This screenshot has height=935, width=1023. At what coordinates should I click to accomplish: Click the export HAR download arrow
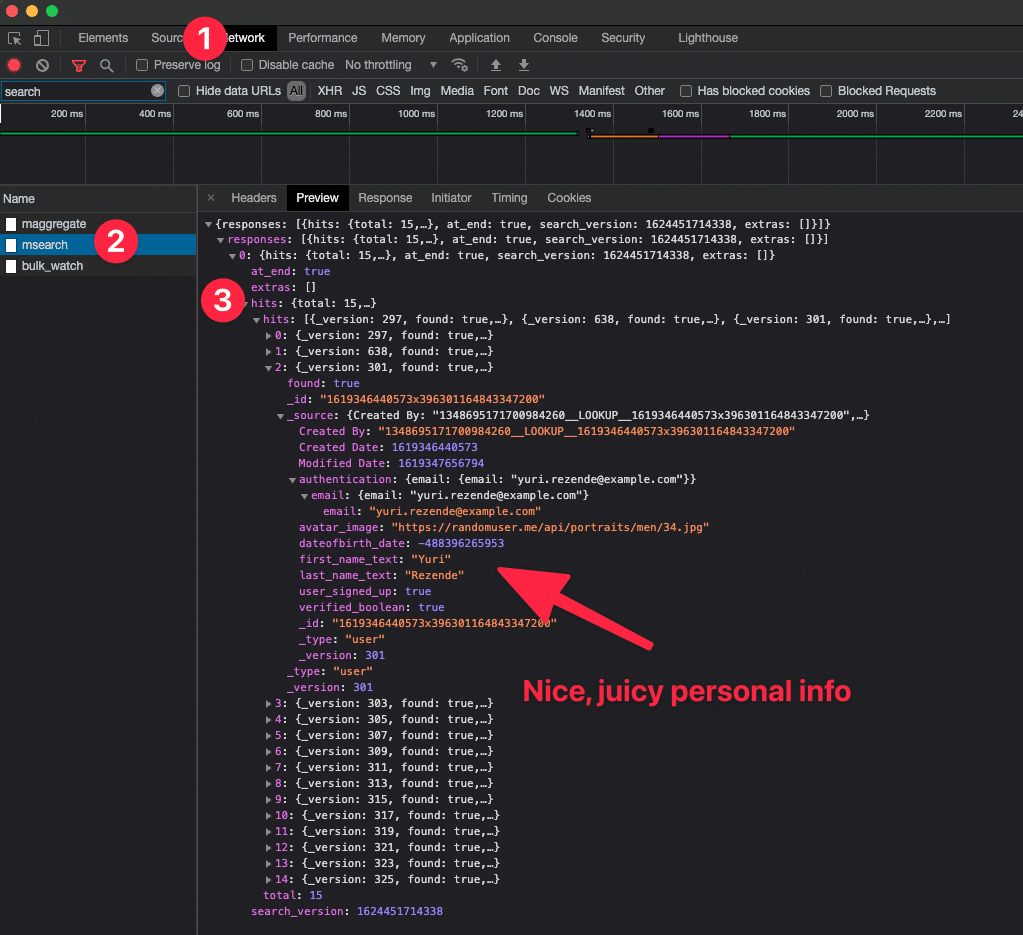[x=523, y=65]
